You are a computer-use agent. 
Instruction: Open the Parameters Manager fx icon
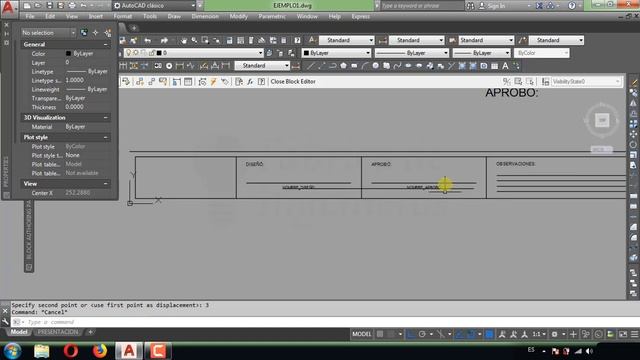point(250,82)
